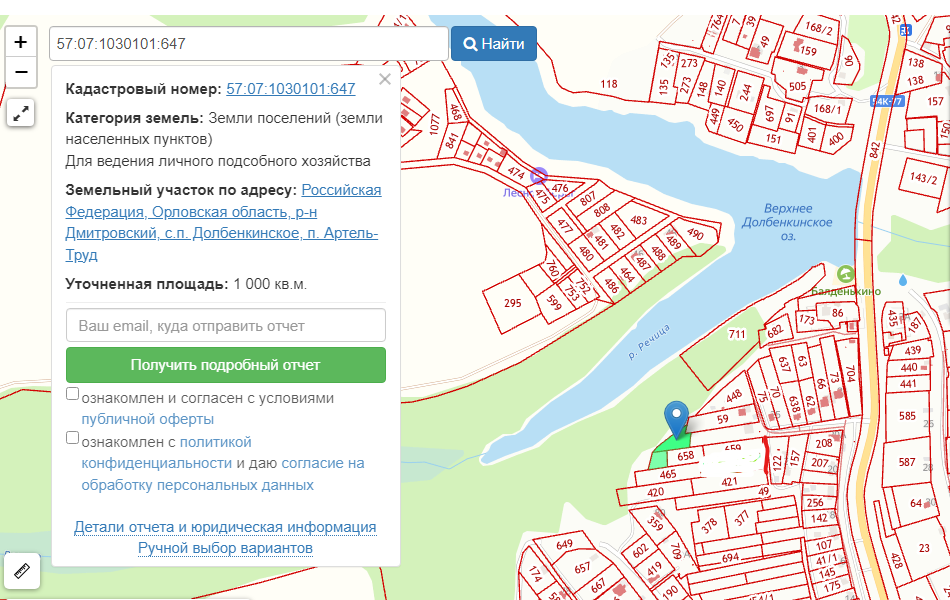
Task: Open Детали отчета и юридическая информация
Action: point(225,527)
